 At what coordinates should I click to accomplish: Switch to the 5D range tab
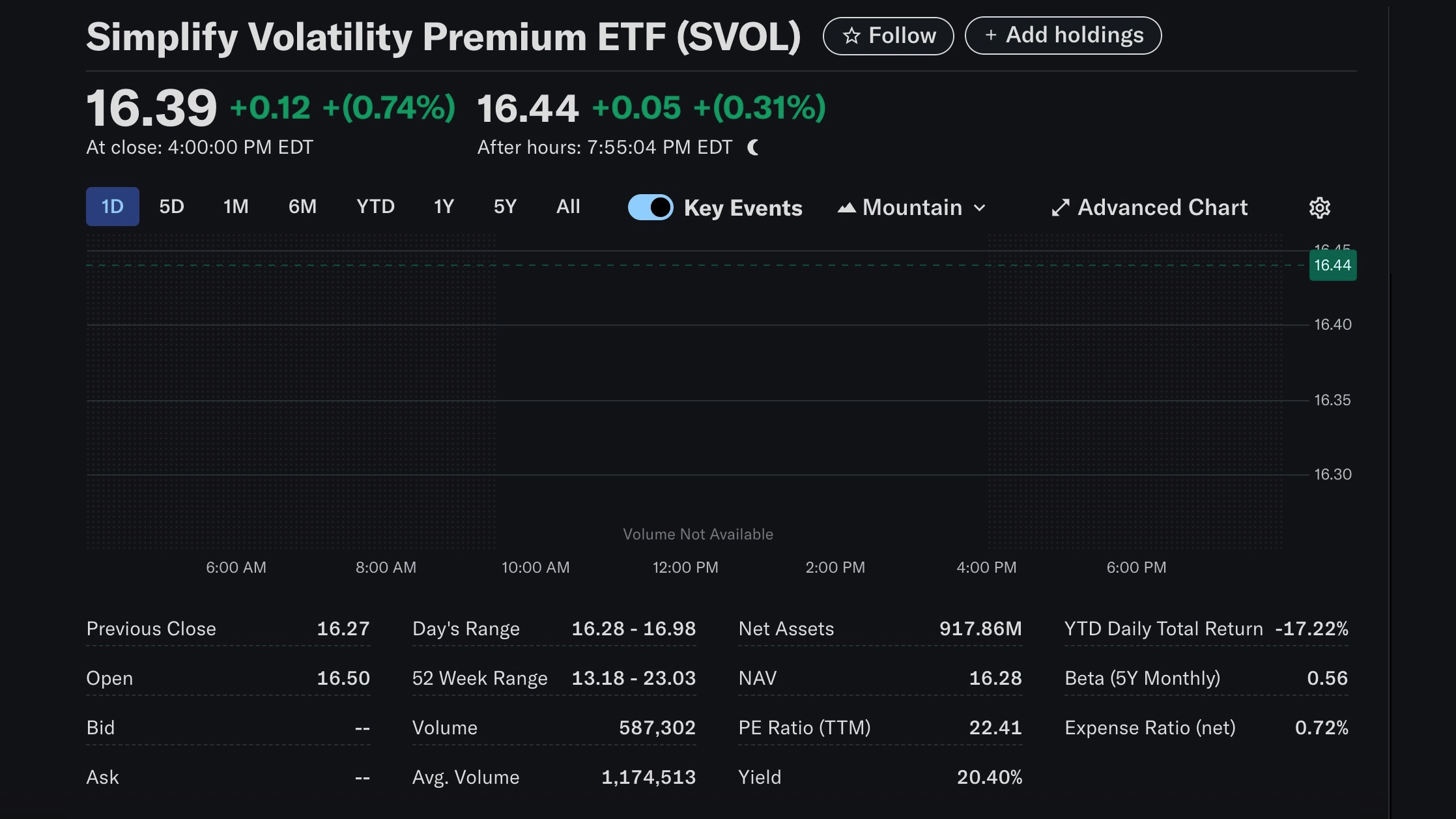[x=171, y=207]
